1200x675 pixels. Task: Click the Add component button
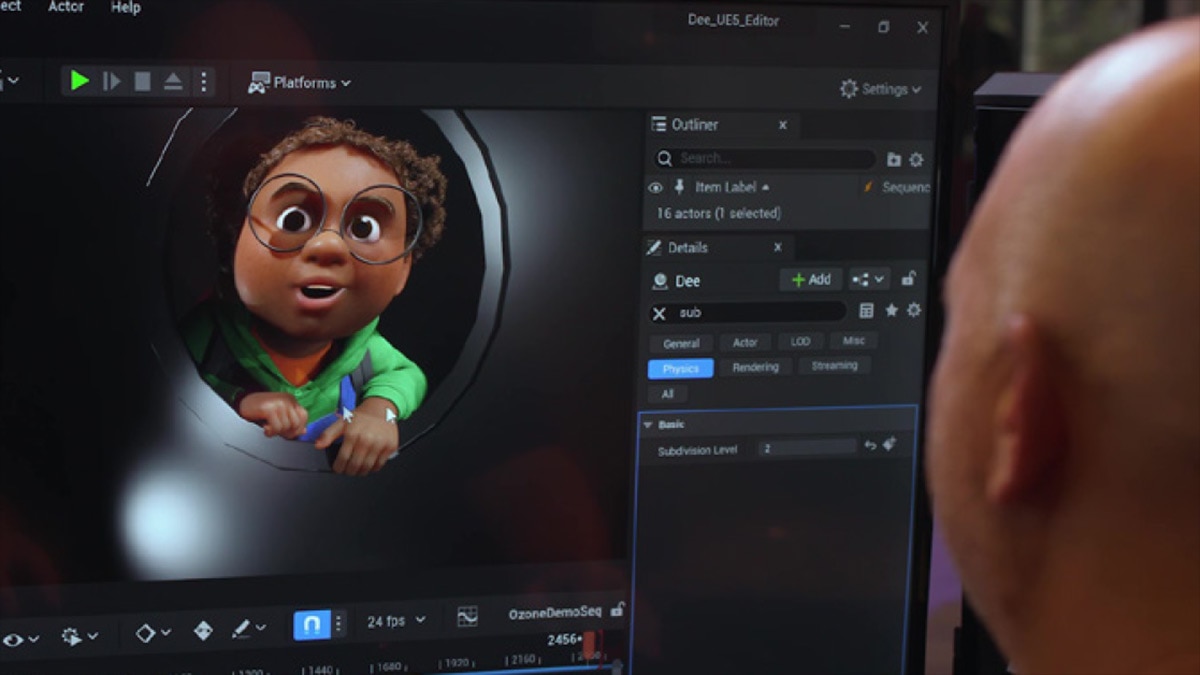coord(810,280)
